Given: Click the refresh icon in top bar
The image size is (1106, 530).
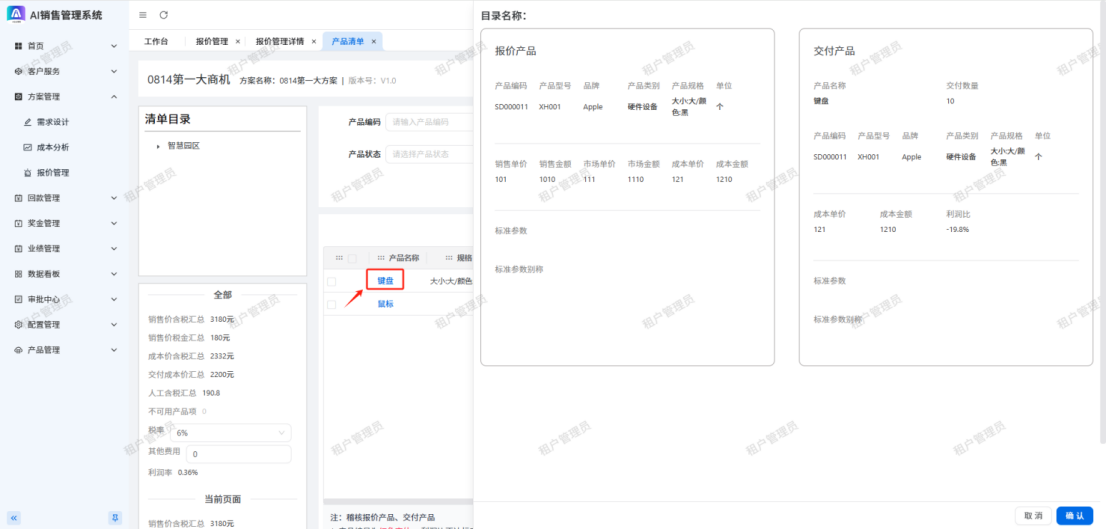Looking at the screenshot, I should 164,15.
